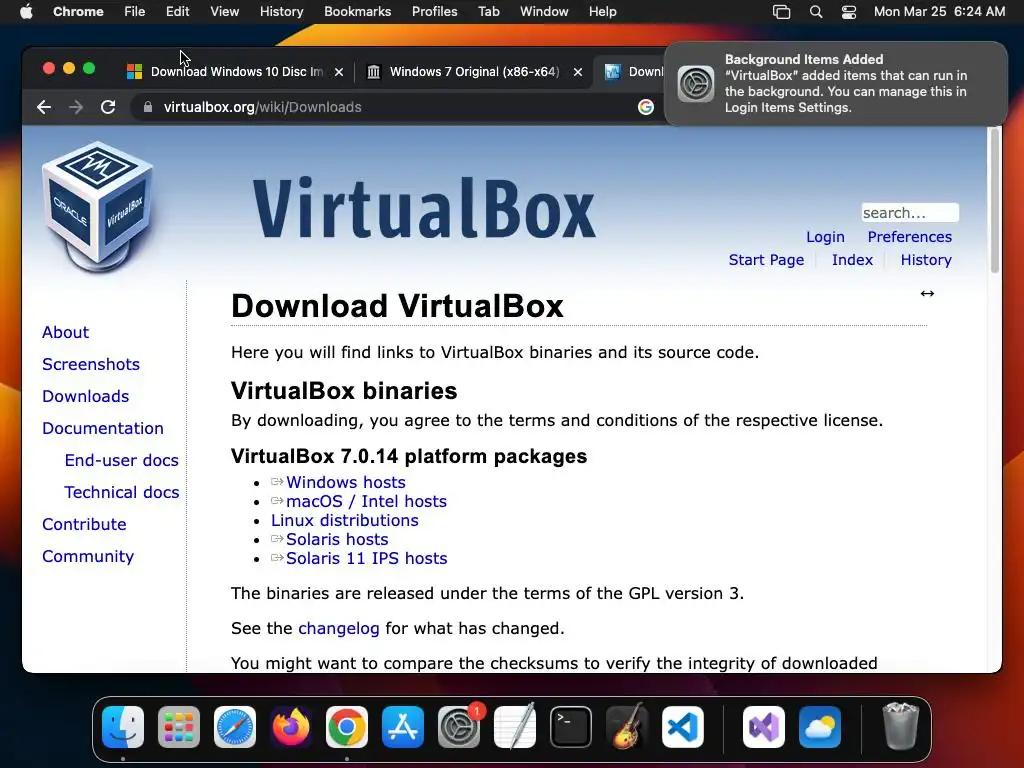1024x768 pixels.
Task: Open the Linux distributions link
Action: click(345, 520)
